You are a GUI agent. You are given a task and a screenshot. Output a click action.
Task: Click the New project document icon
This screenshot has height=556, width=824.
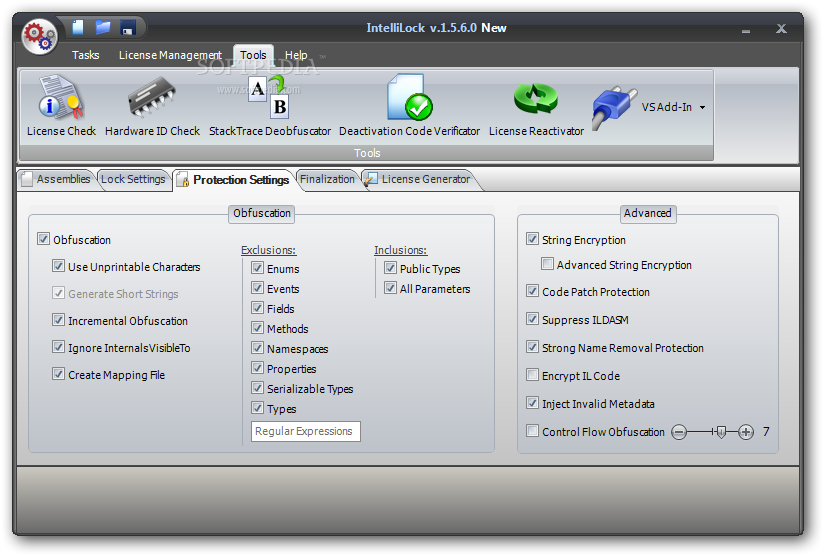(78, 27)
